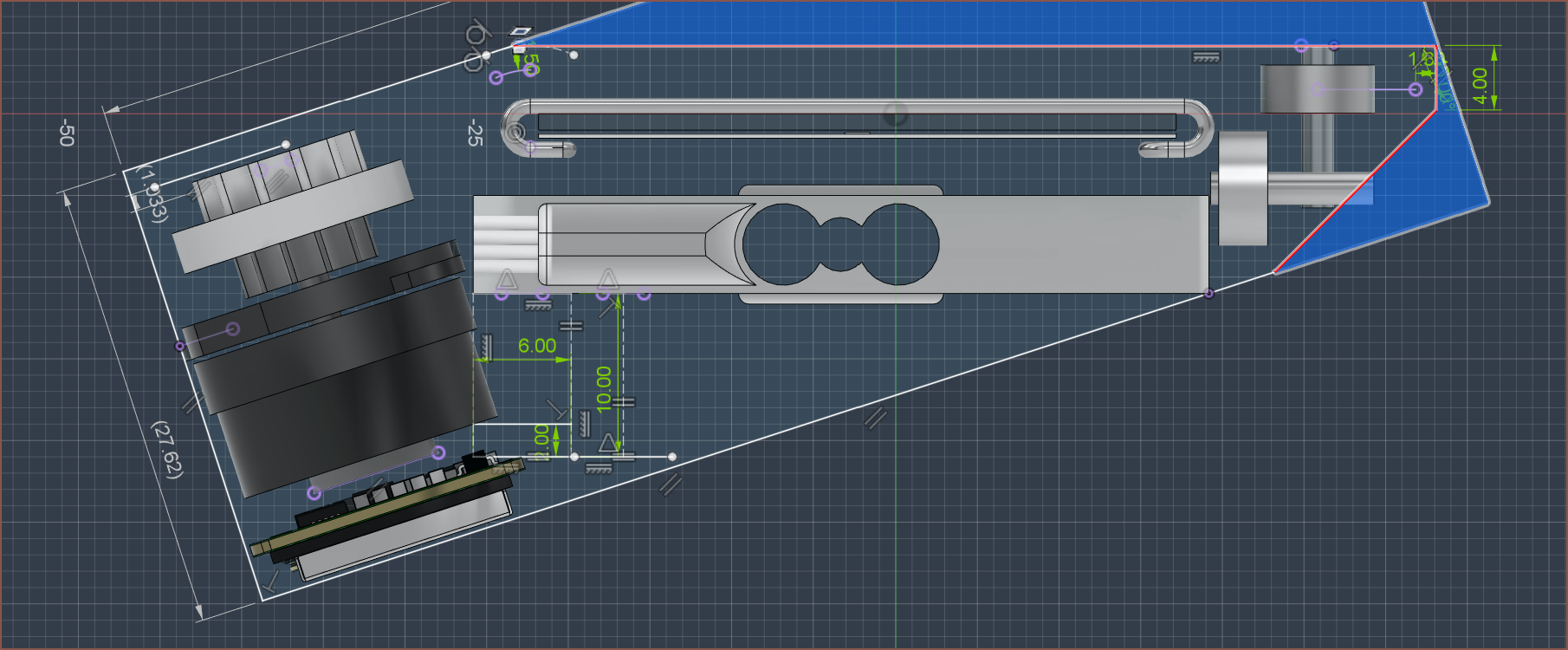Click the purple point right of the cylindrical roller
The image size is (1568, 650).
(x=1416, y=89)
